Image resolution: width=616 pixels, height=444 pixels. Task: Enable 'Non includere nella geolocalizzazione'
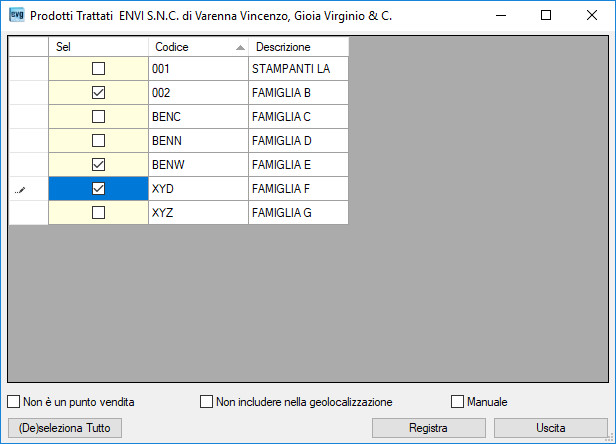[x=206, y=402]
